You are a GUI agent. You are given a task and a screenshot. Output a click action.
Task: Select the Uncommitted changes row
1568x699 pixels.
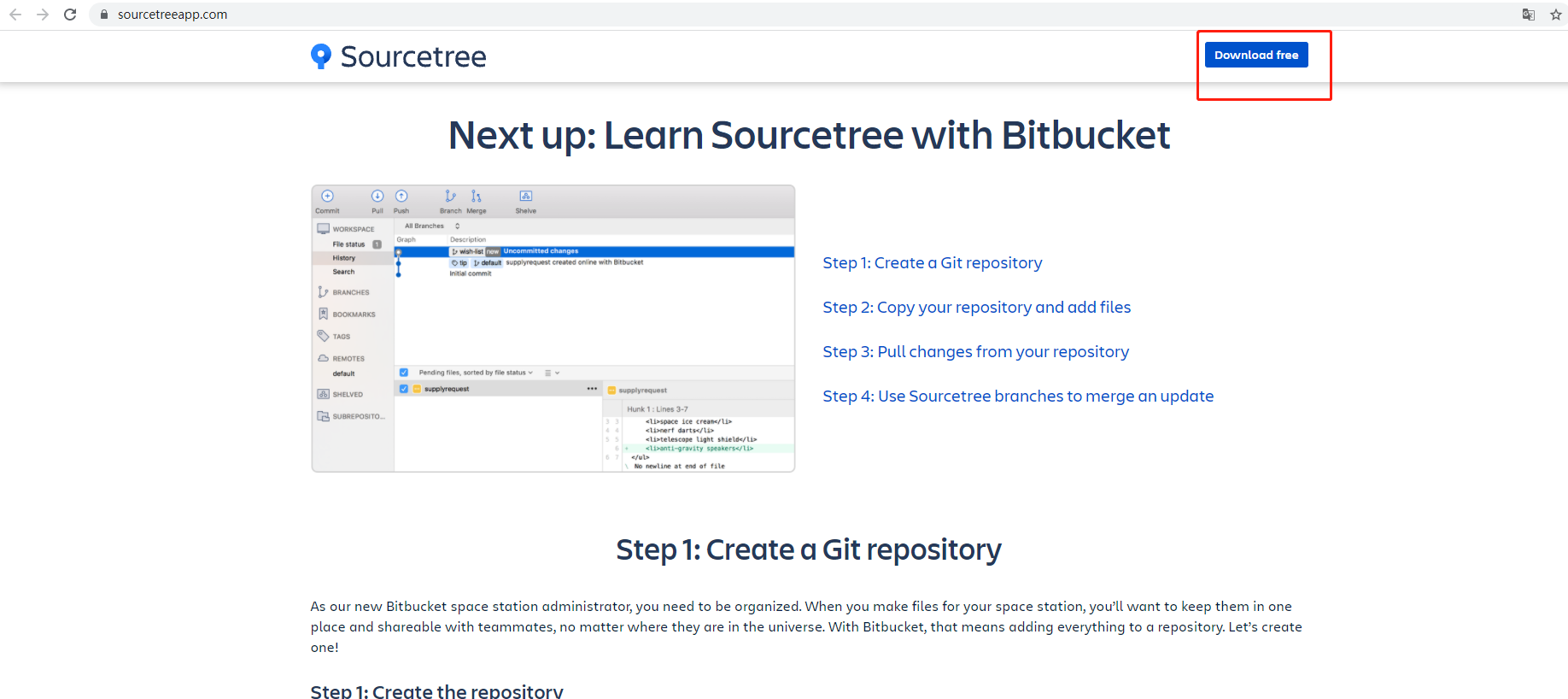point(594,251)
